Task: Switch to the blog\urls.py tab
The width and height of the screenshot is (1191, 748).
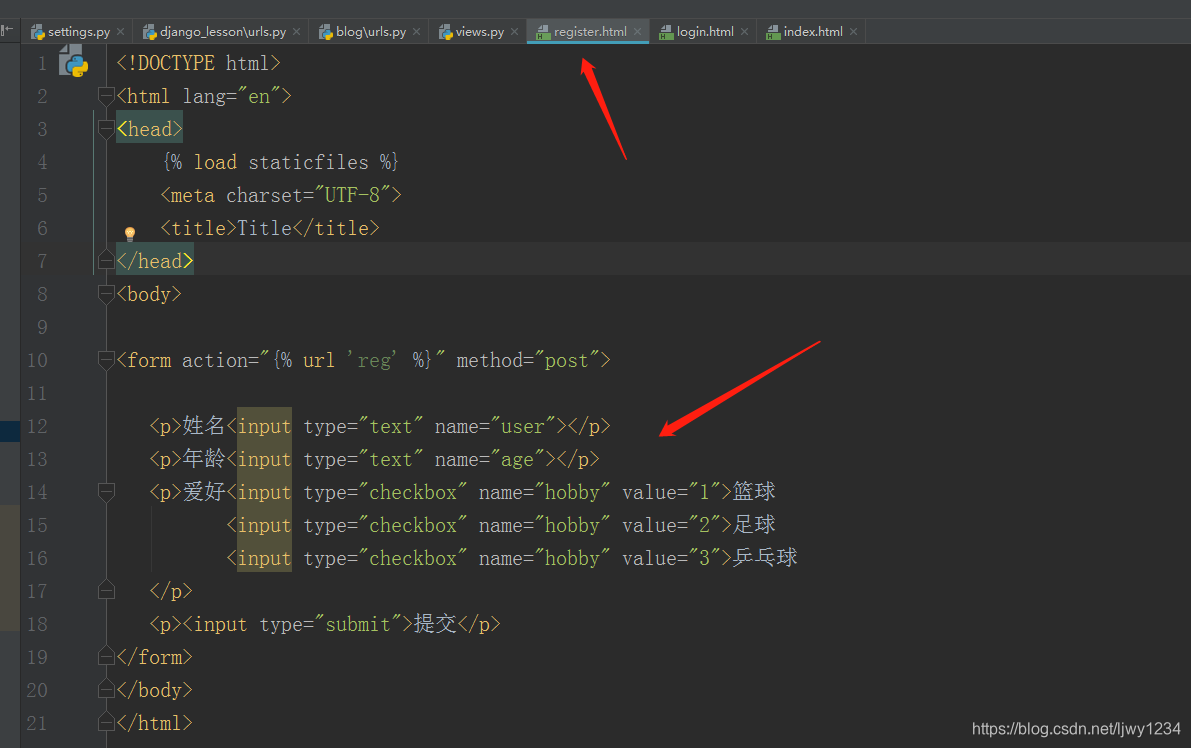Action: point(371,32)
